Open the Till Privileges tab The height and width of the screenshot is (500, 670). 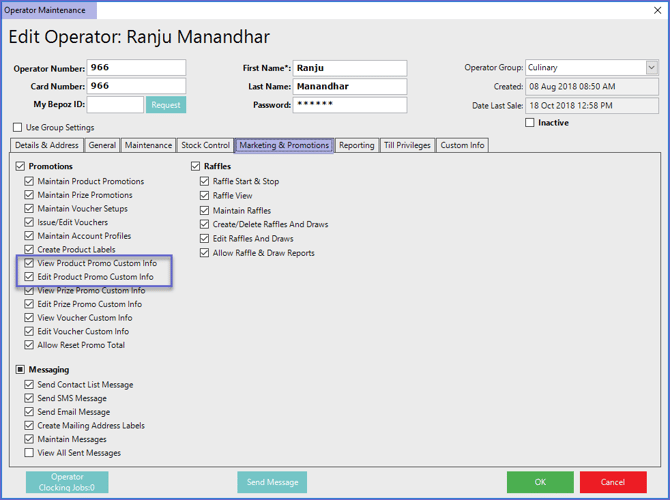[x=408, y=146]
